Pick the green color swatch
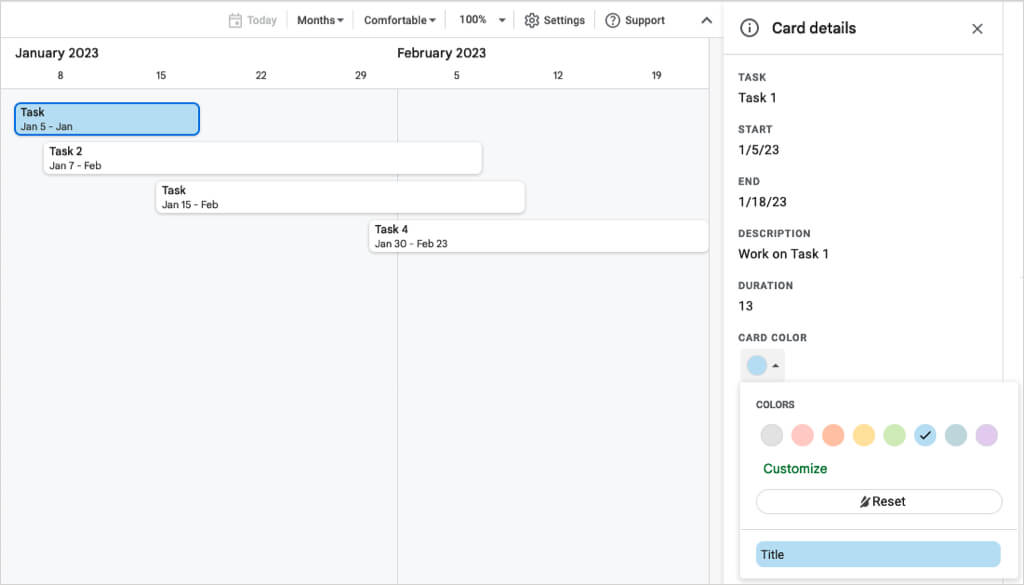The height and width of the screenshot is (585, 1024). (894, 435)
